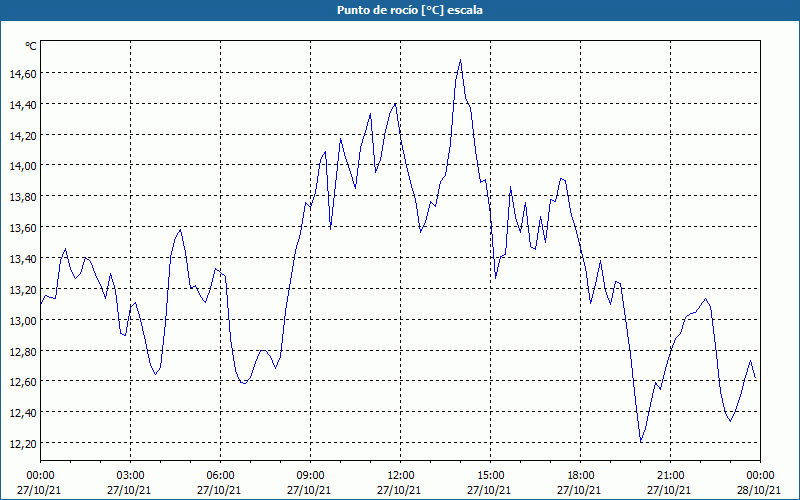Select the 13,20 y-axis label
This screenshot has width=800, height=500.
[23, 290]
